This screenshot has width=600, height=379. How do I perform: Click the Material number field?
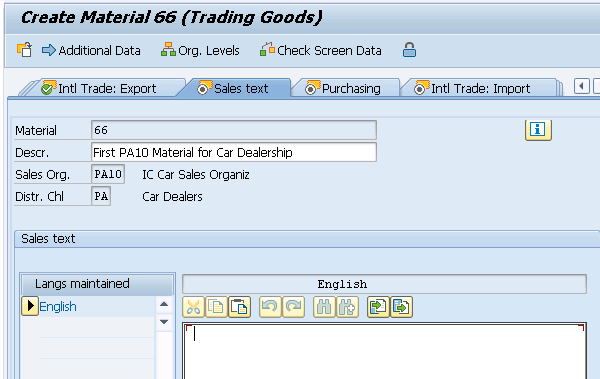(x=234, y=130)
